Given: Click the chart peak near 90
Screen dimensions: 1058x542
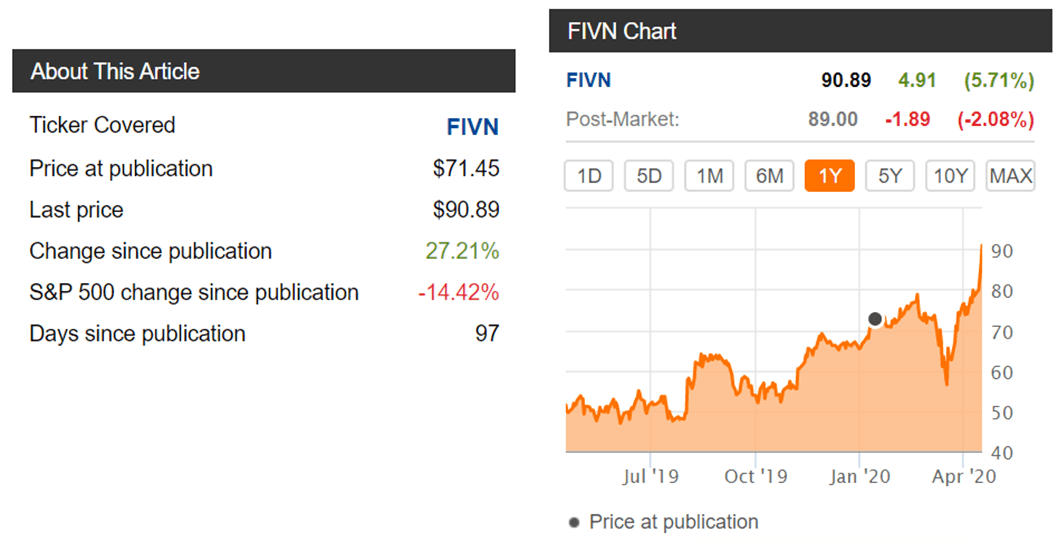Looking at the screenshot, I should 981,246.
